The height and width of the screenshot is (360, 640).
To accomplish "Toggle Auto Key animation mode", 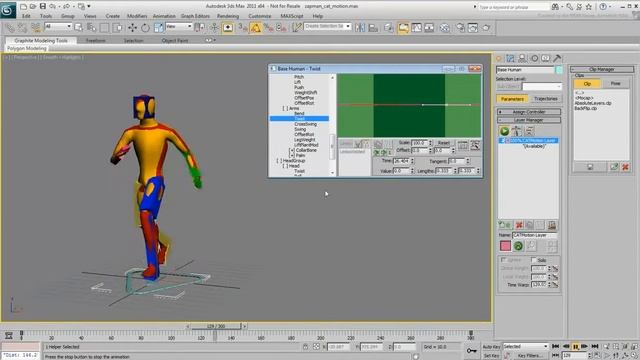I will [x=491, y=347].
